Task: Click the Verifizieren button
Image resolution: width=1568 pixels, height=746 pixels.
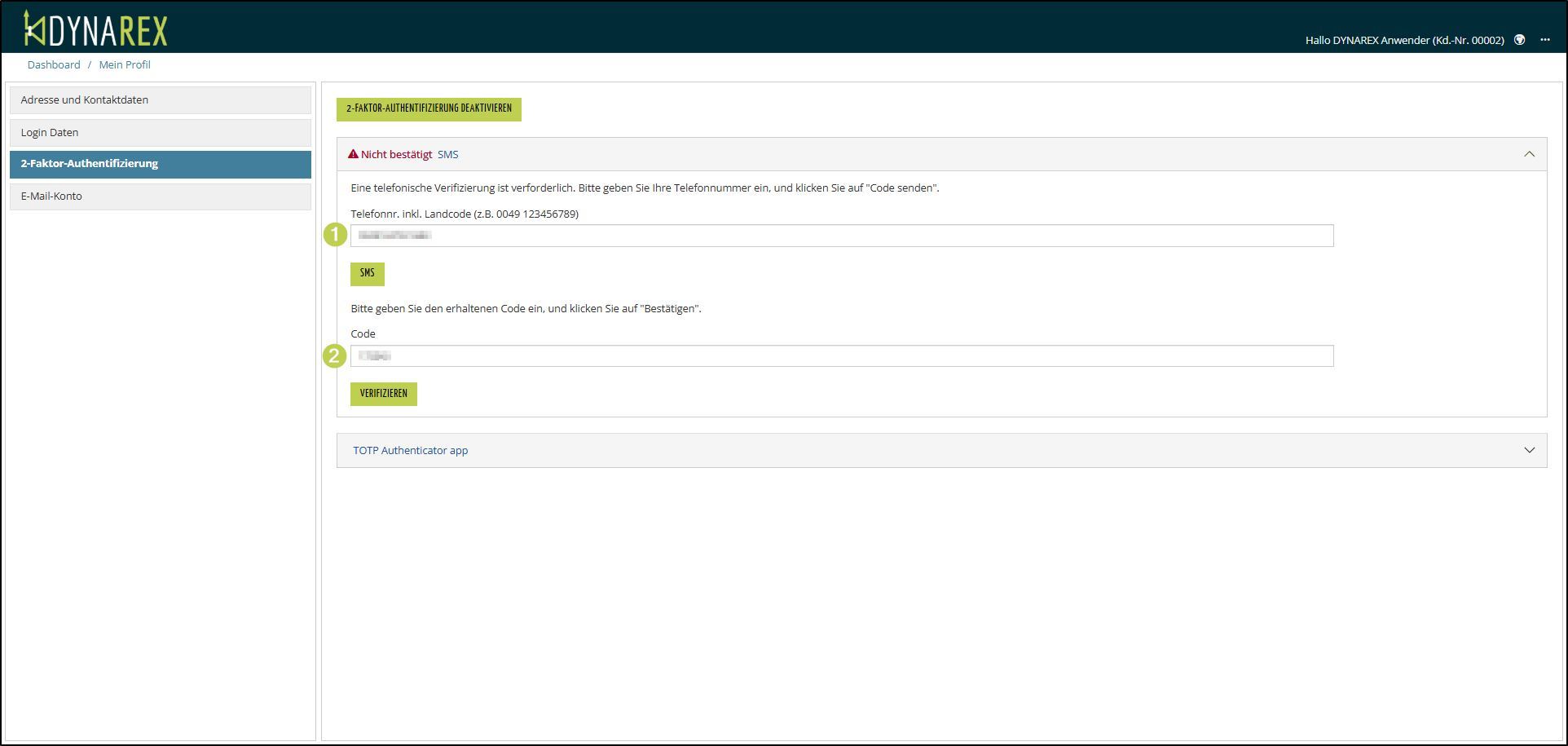Action: [x=383, y=394]
